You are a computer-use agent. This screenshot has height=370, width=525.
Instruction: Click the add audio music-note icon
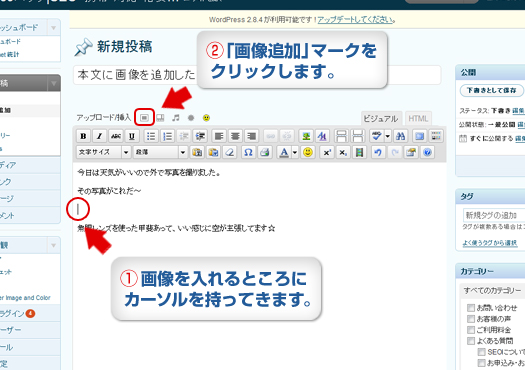click(x=176, y=118)
